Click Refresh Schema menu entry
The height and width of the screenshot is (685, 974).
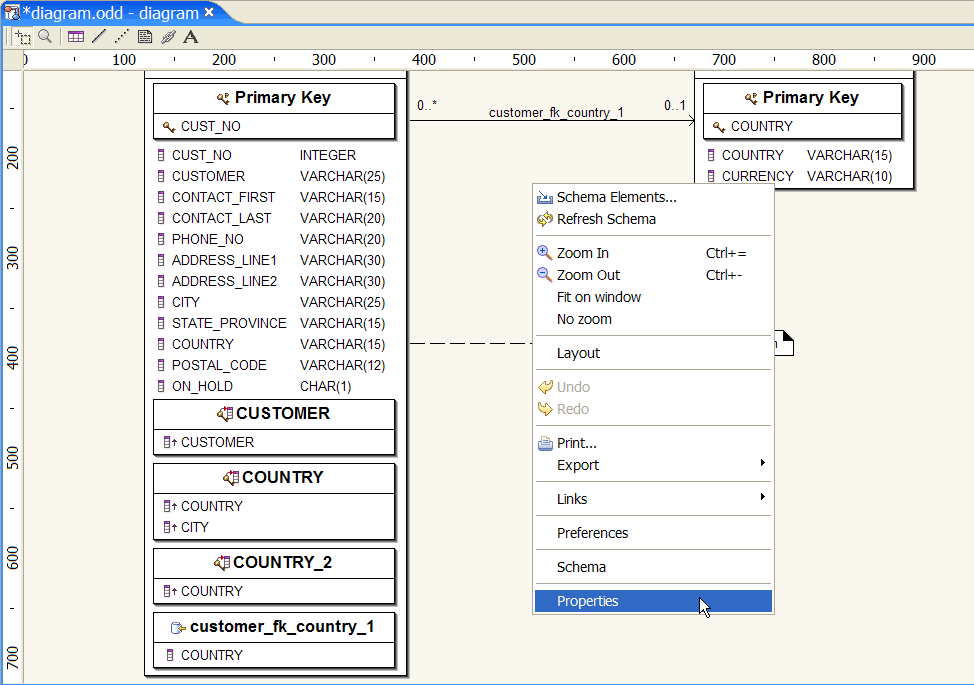click(606, 219)
